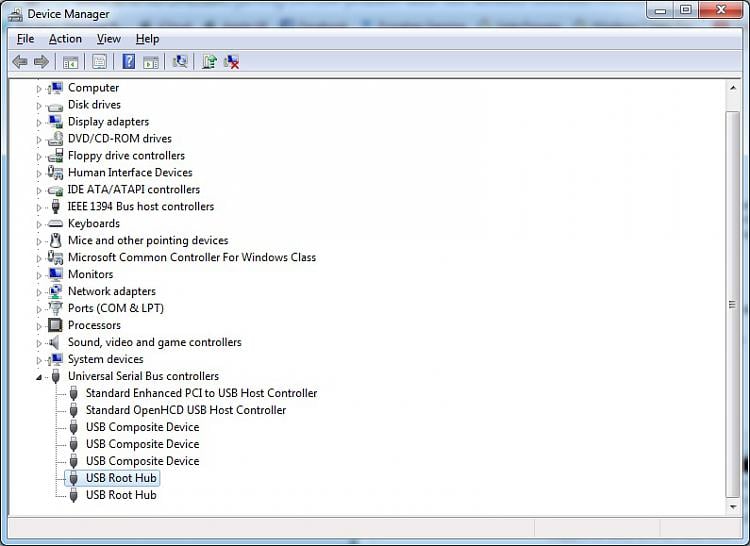
Task: Expand the Disk drives node arrow
Action: point(39,106)
